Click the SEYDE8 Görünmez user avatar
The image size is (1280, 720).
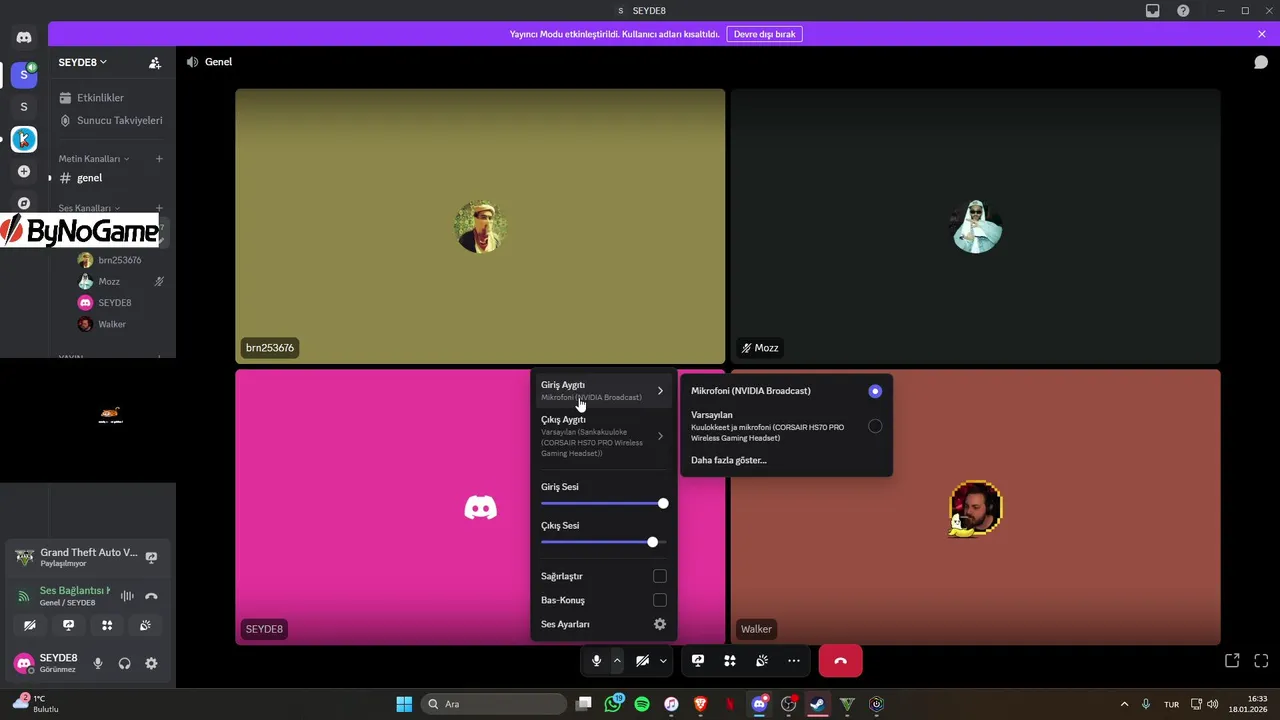click(24, 663)
